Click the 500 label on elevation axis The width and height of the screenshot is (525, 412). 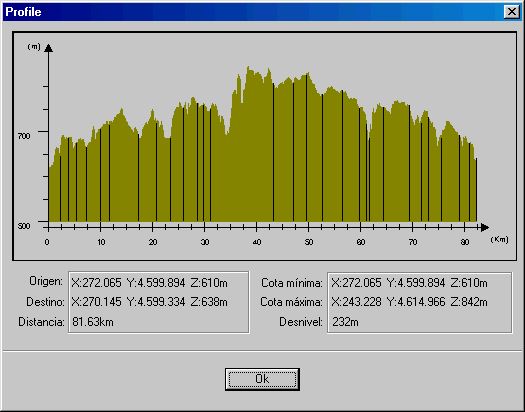(x=24, y=226)
